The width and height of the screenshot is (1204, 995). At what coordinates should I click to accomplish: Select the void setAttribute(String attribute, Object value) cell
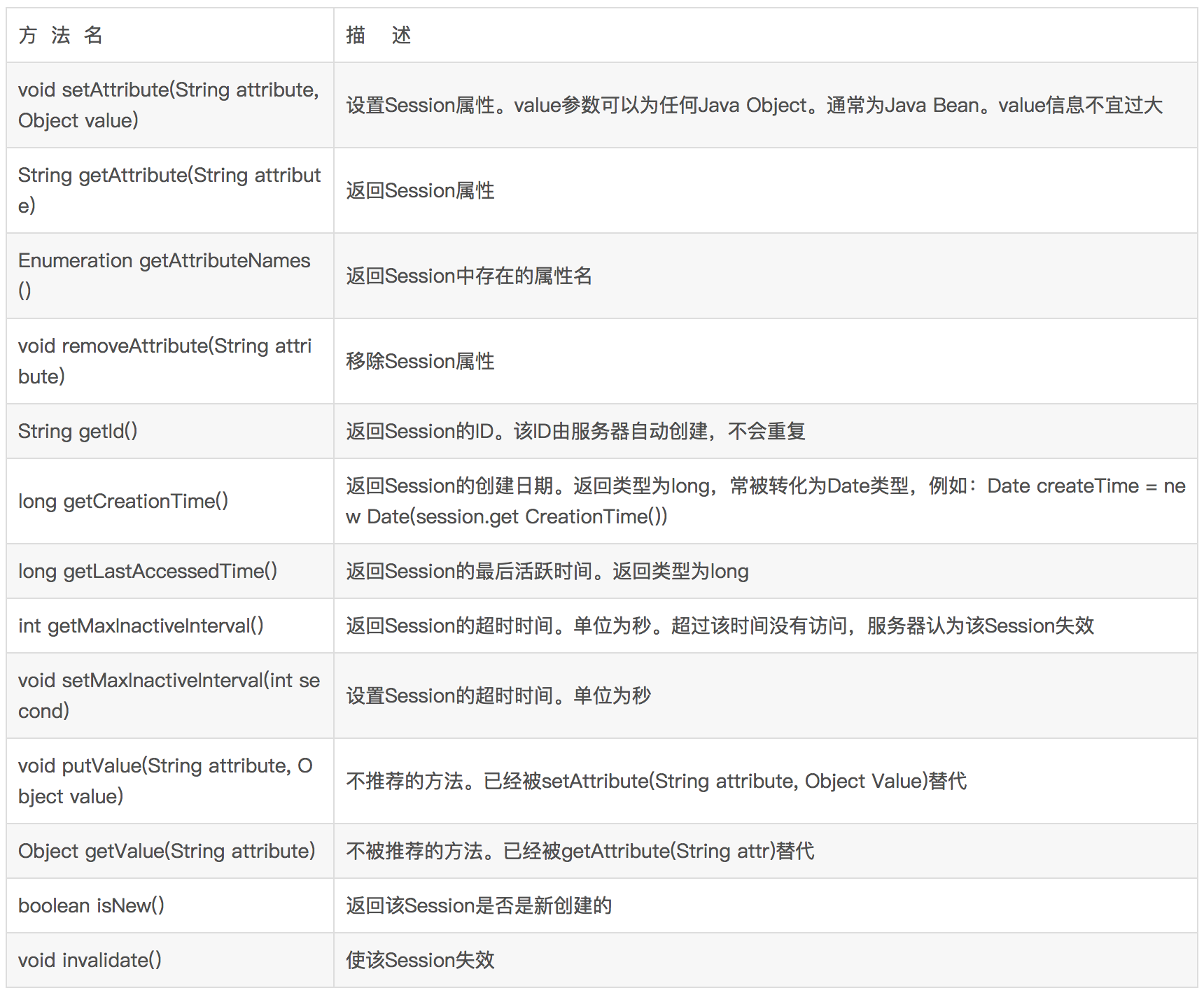[x=170, y=105]
